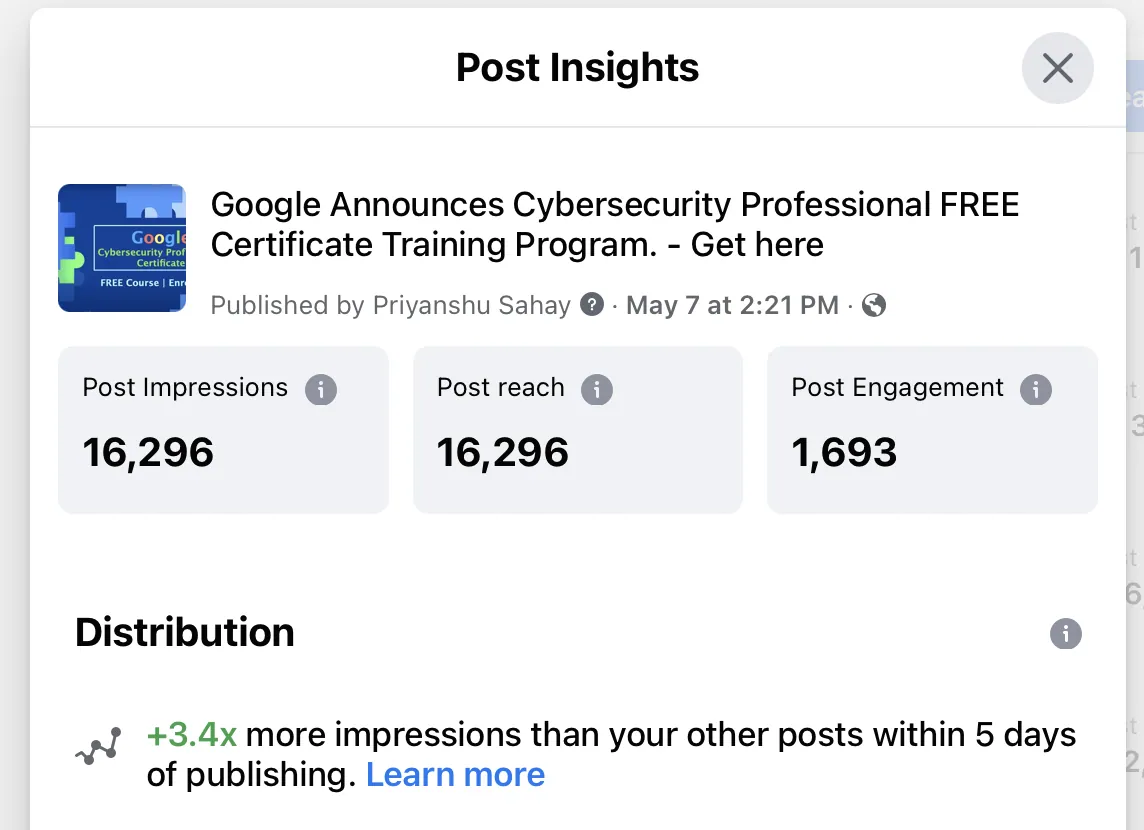Follow the Learn more link
The height and width of the screenshot is (830, 1144).
(x=455, y=775)
